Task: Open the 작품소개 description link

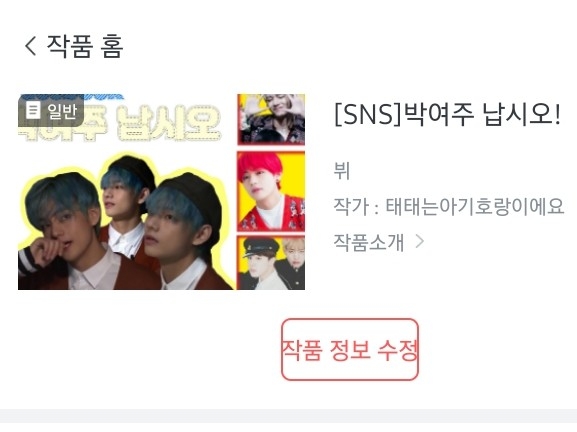Action: pyautogui.click(x=369, y=242)
